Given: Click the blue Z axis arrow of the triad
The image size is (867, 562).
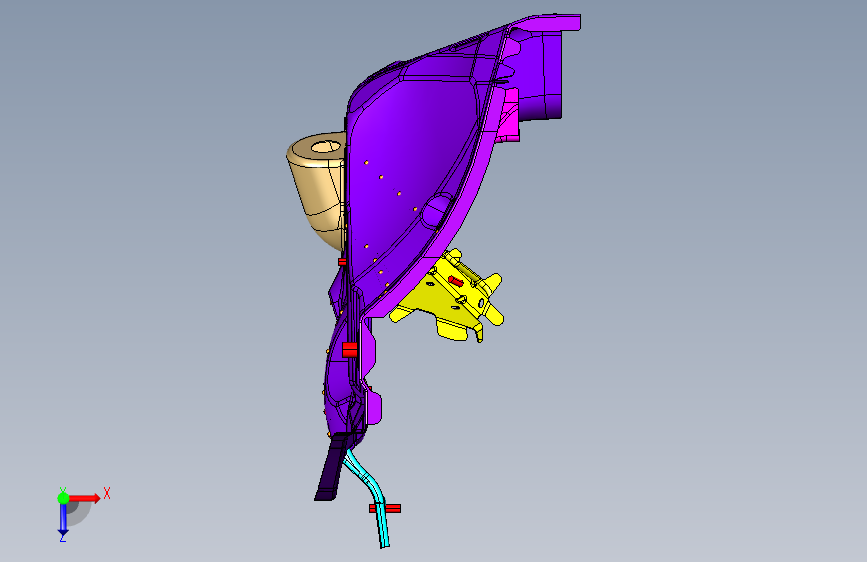Looking at the screenshot, I should (63, 519).
